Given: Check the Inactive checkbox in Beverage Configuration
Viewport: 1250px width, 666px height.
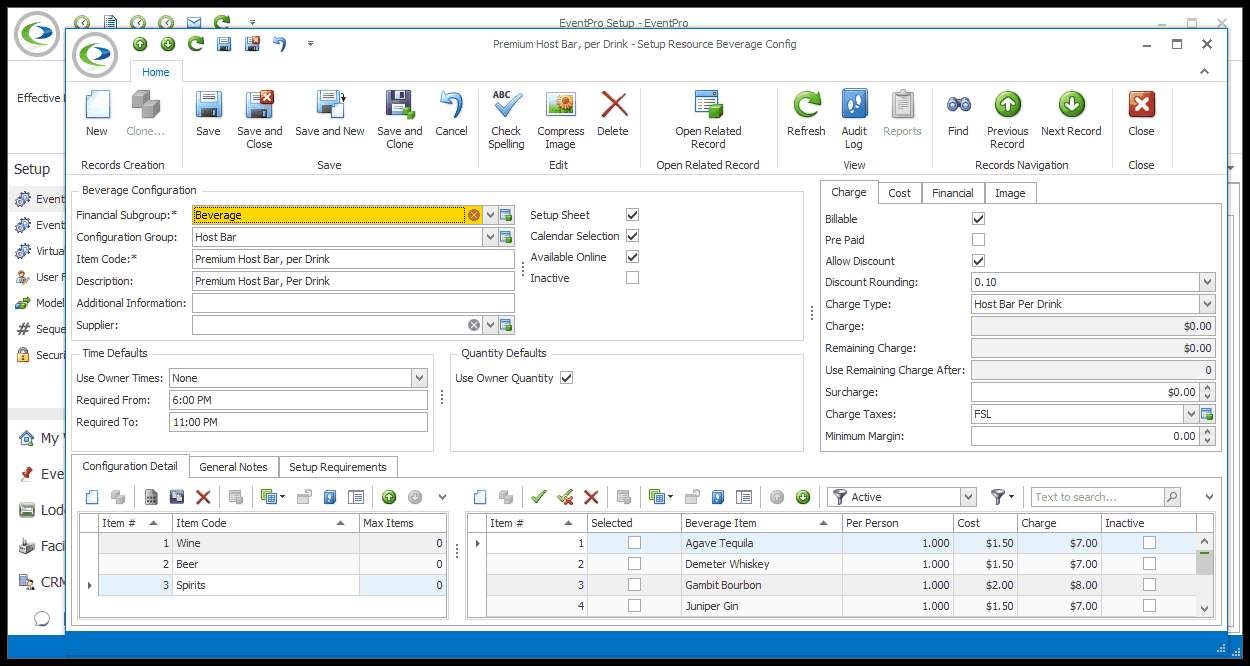Looking at the screenshot, I should tap(632, 278).
